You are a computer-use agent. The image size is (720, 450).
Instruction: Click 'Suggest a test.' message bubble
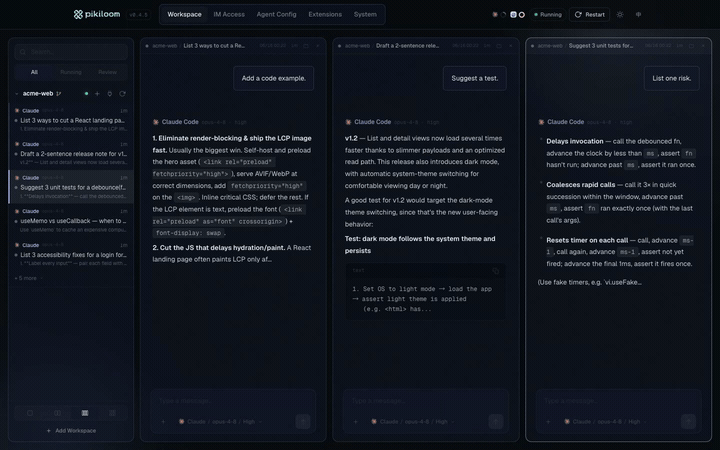[x=475, y=78]
